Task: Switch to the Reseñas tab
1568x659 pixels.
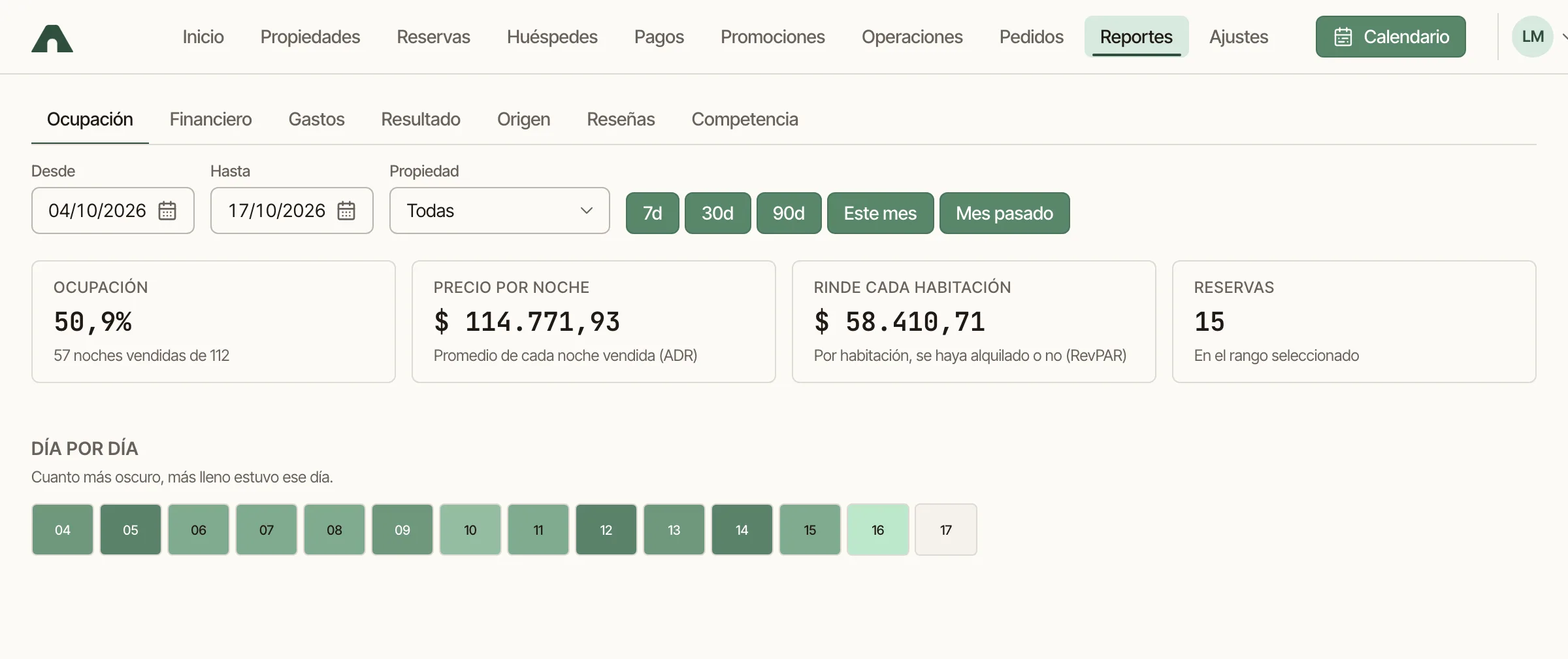Action: point(621,119)
